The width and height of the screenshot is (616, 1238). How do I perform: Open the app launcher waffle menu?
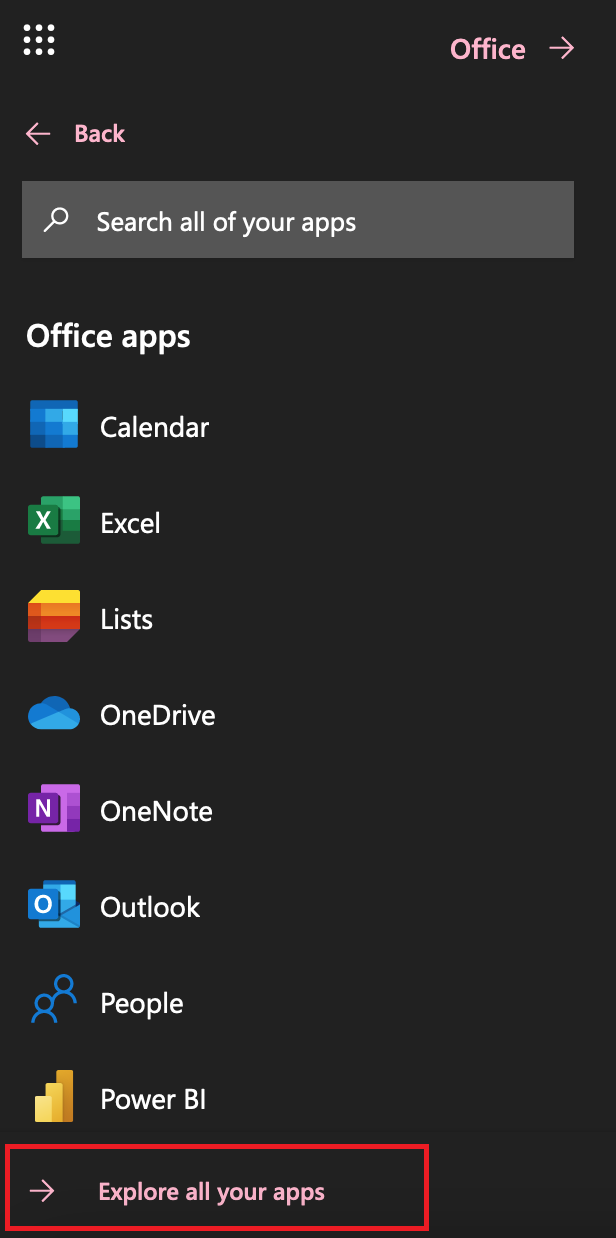pyautogui.click(x=38, y=39)
